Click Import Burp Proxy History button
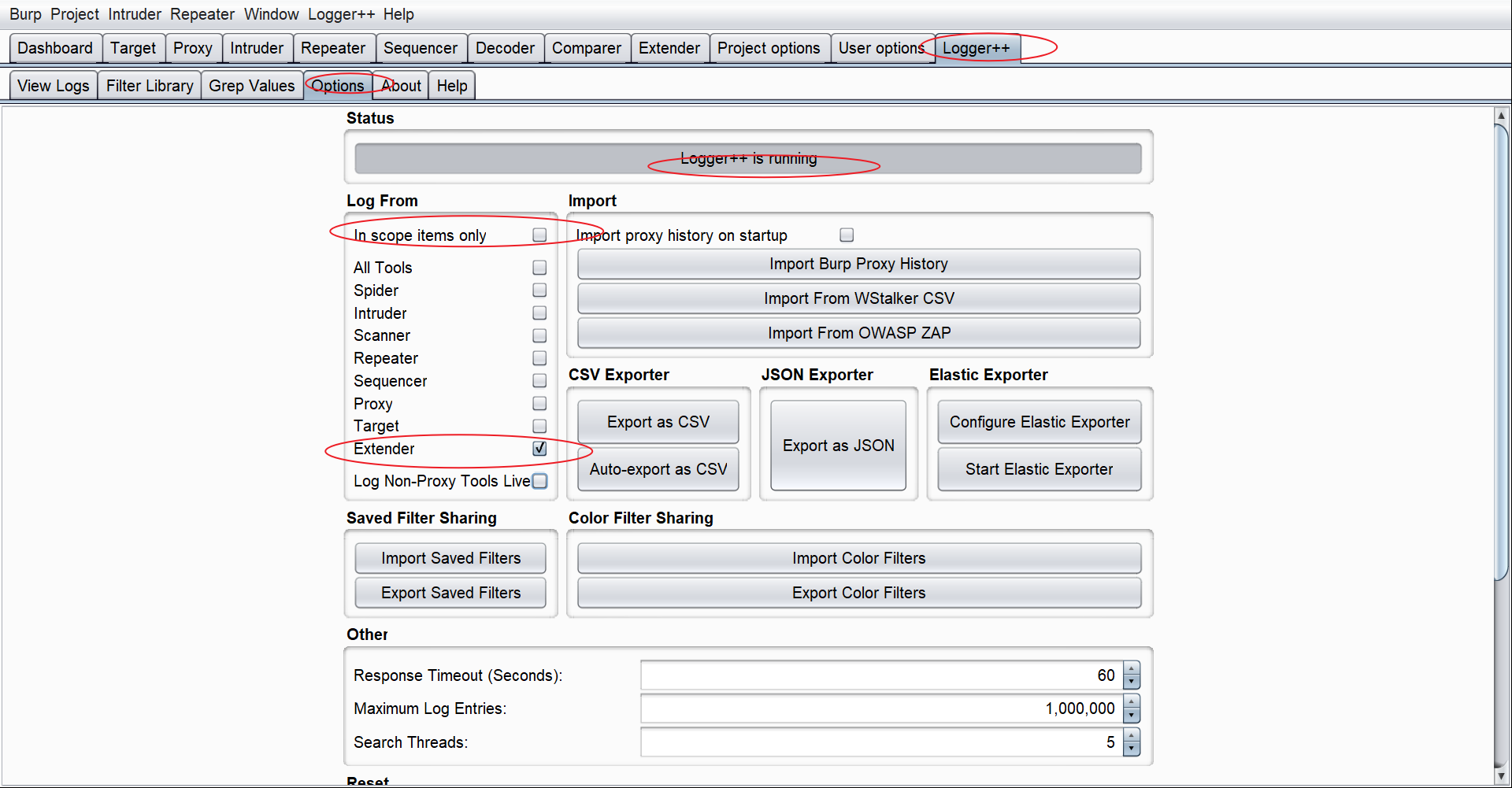This screenshot has width=1512, height=788. 858,264
